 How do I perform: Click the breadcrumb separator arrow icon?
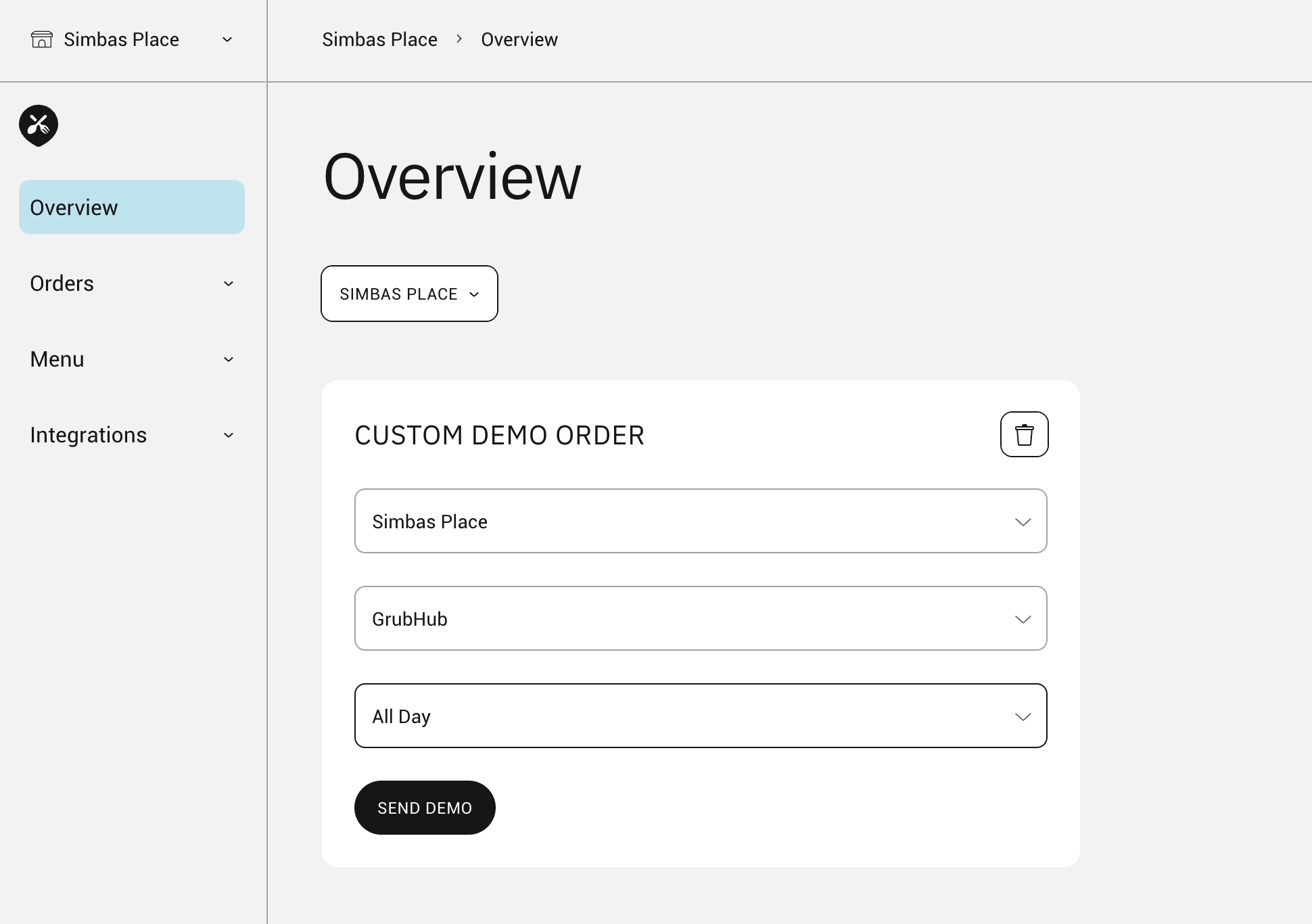459,39
